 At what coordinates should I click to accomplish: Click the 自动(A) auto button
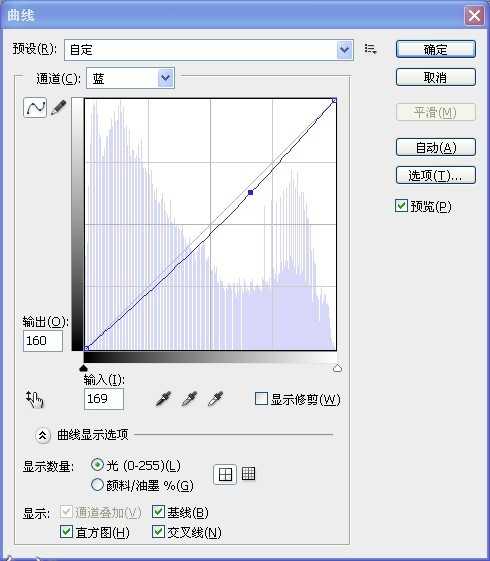(x=436, y=147)
